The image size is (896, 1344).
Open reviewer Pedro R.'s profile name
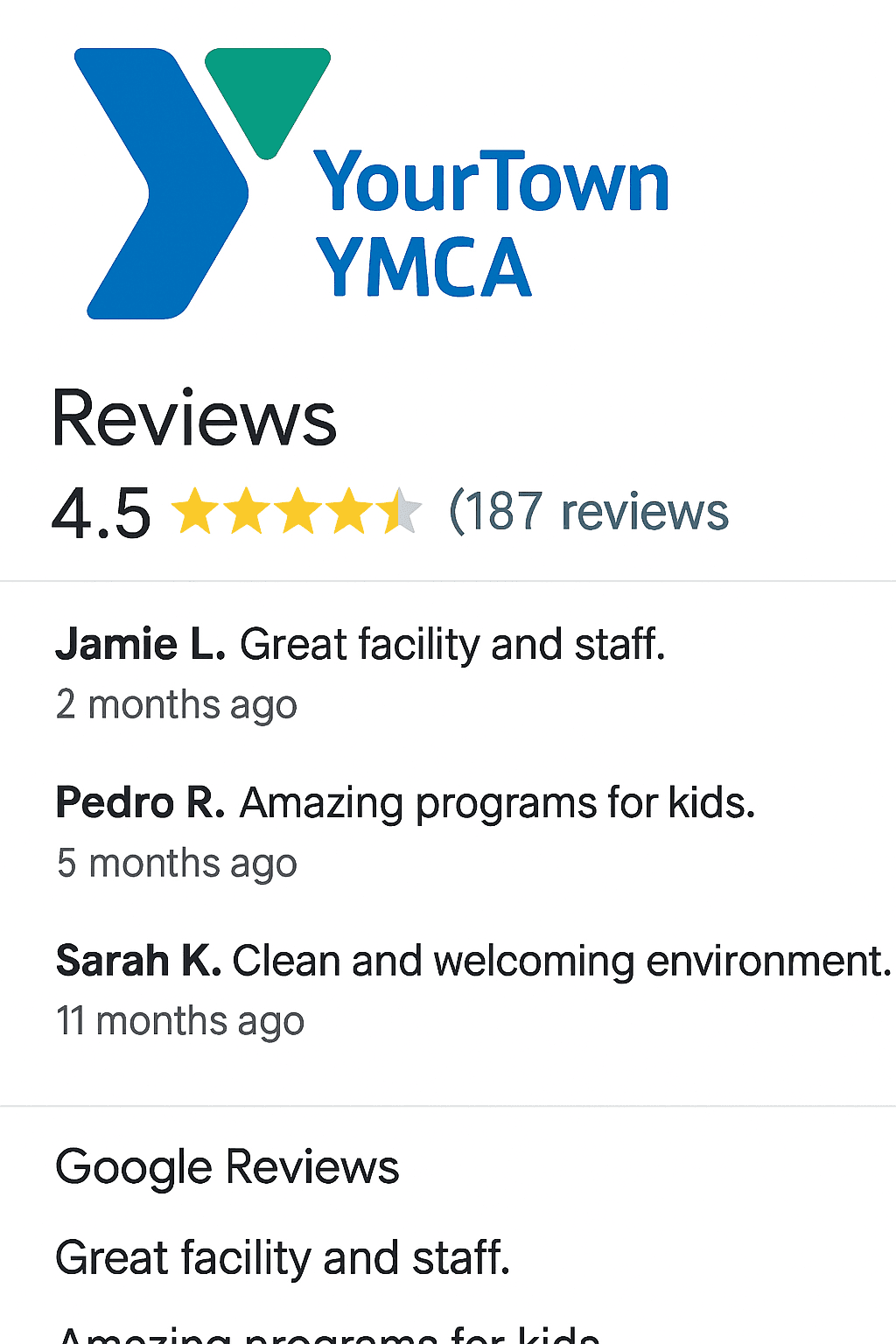(141, 802)
